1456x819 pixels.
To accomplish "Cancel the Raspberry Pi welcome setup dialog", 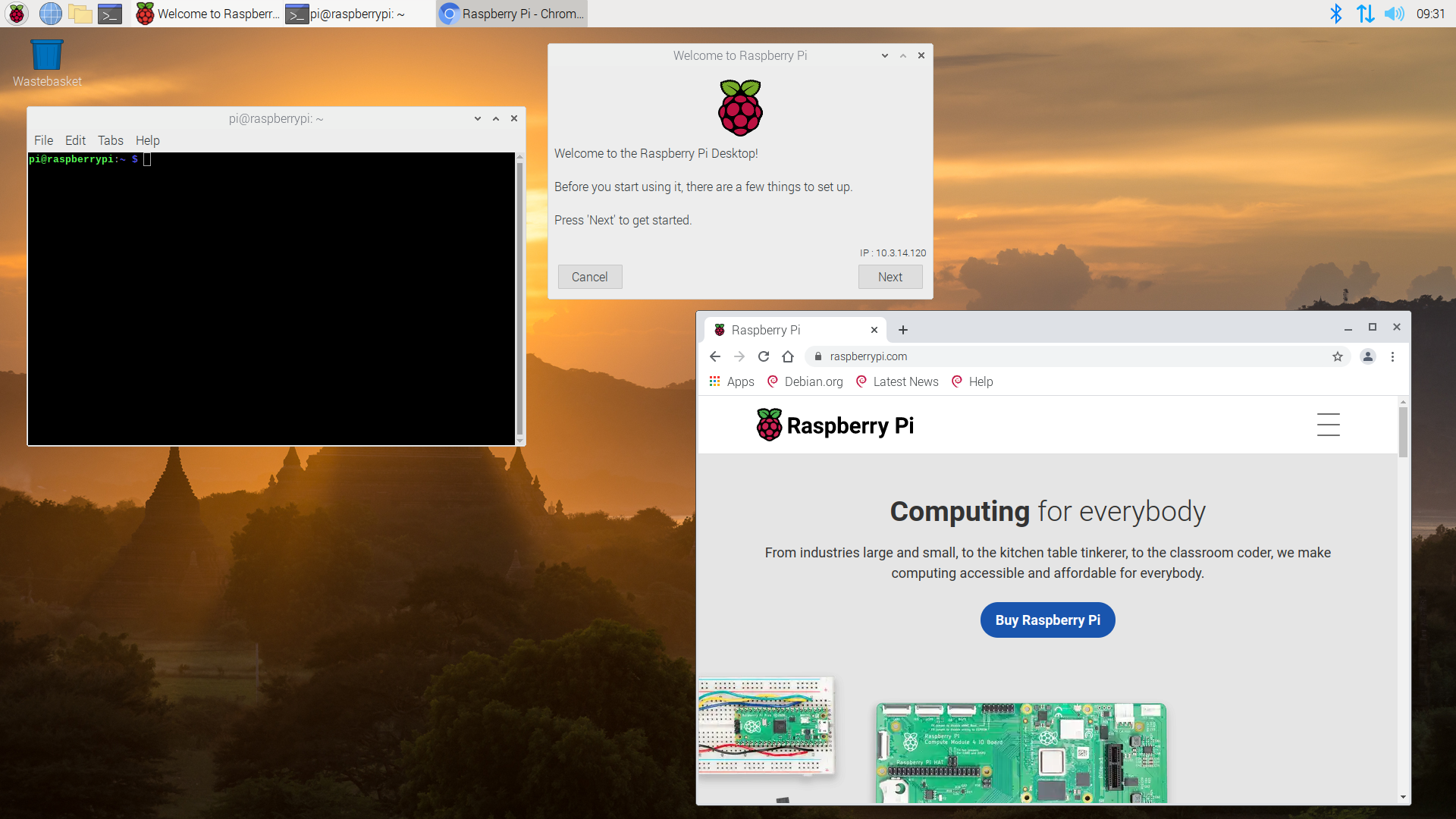I will pyautogui.click(x=589, y=277).
